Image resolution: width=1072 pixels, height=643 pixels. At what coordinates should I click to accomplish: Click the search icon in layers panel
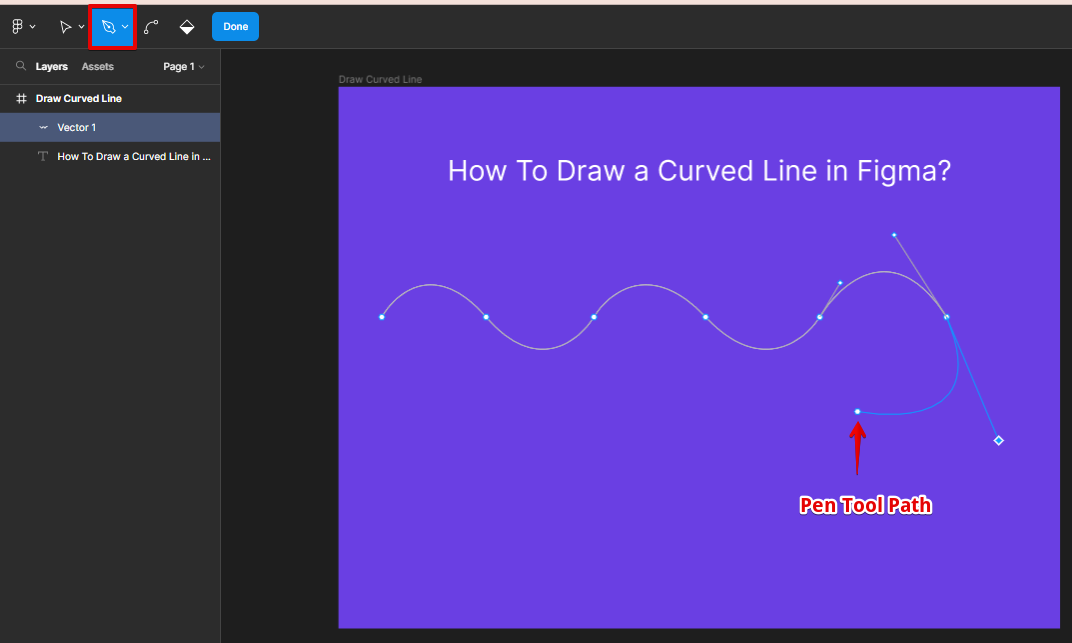click(20, 67)
